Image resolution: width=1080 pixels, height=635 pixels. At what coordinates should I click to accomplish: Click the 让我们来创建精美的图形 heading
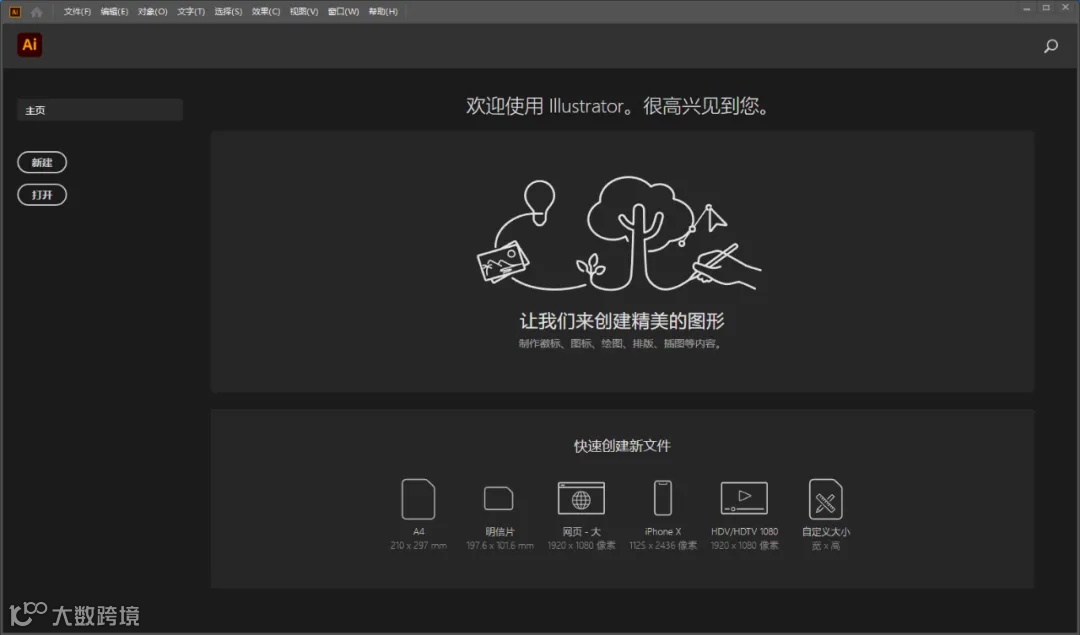(x=622, y=321)
